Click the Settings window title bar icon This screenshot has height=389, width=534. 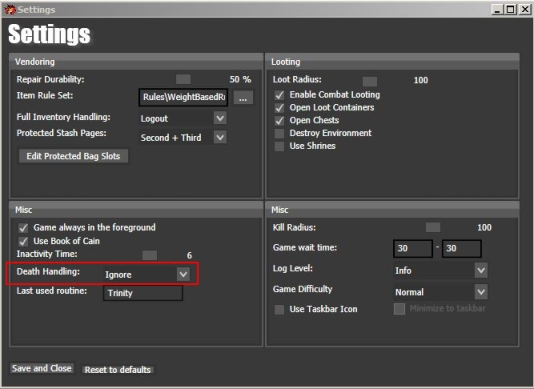[x=10, y=10]
